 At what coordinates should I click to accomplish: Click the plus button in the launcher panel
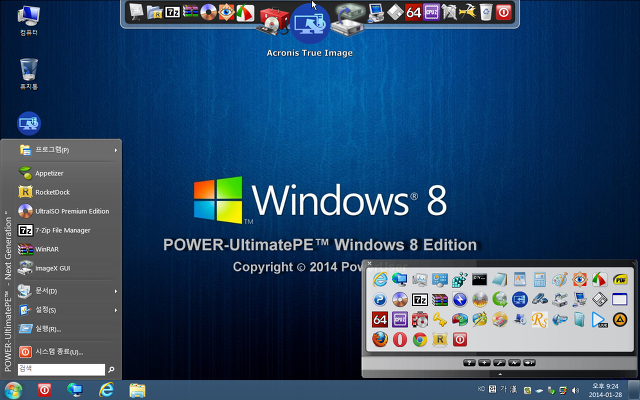click(484, 362)
